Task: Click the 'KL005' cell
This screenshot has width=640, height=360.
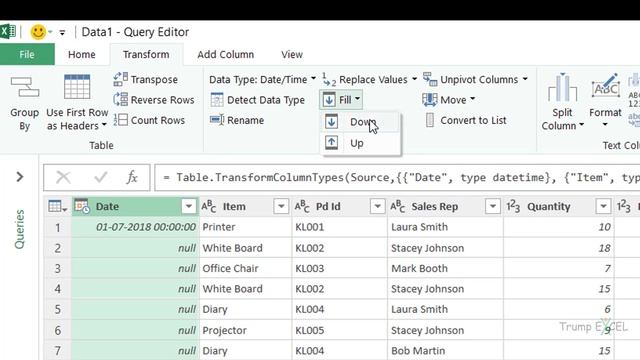Action: [x=340, y=330]
